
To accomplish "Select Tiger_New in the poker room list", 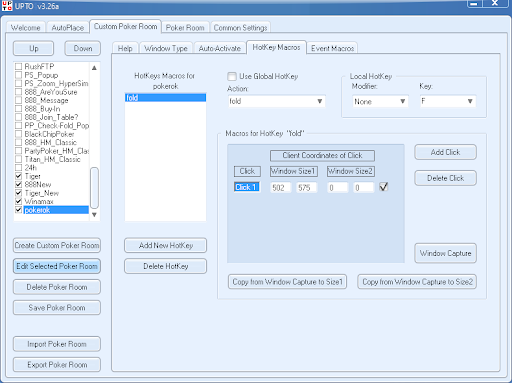I will [42, 193].
